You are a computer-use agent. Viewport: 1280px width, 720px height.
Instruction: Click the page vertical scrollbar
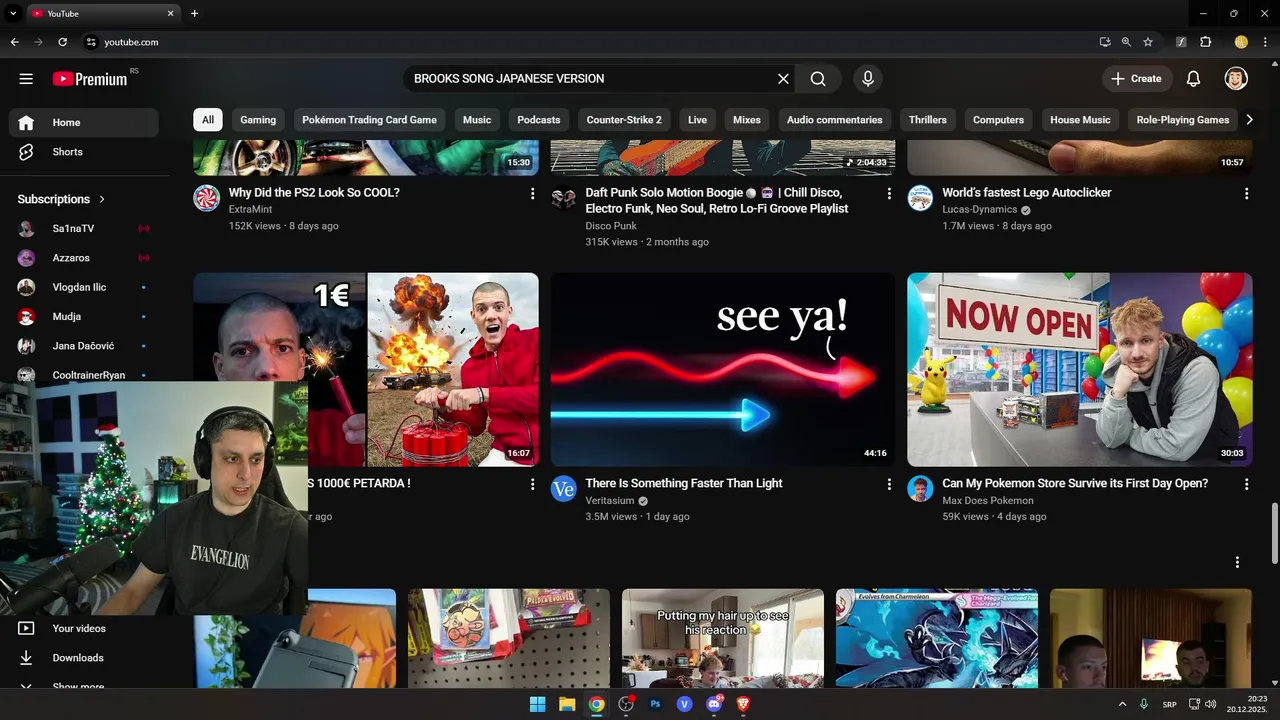pos(1274,534)
